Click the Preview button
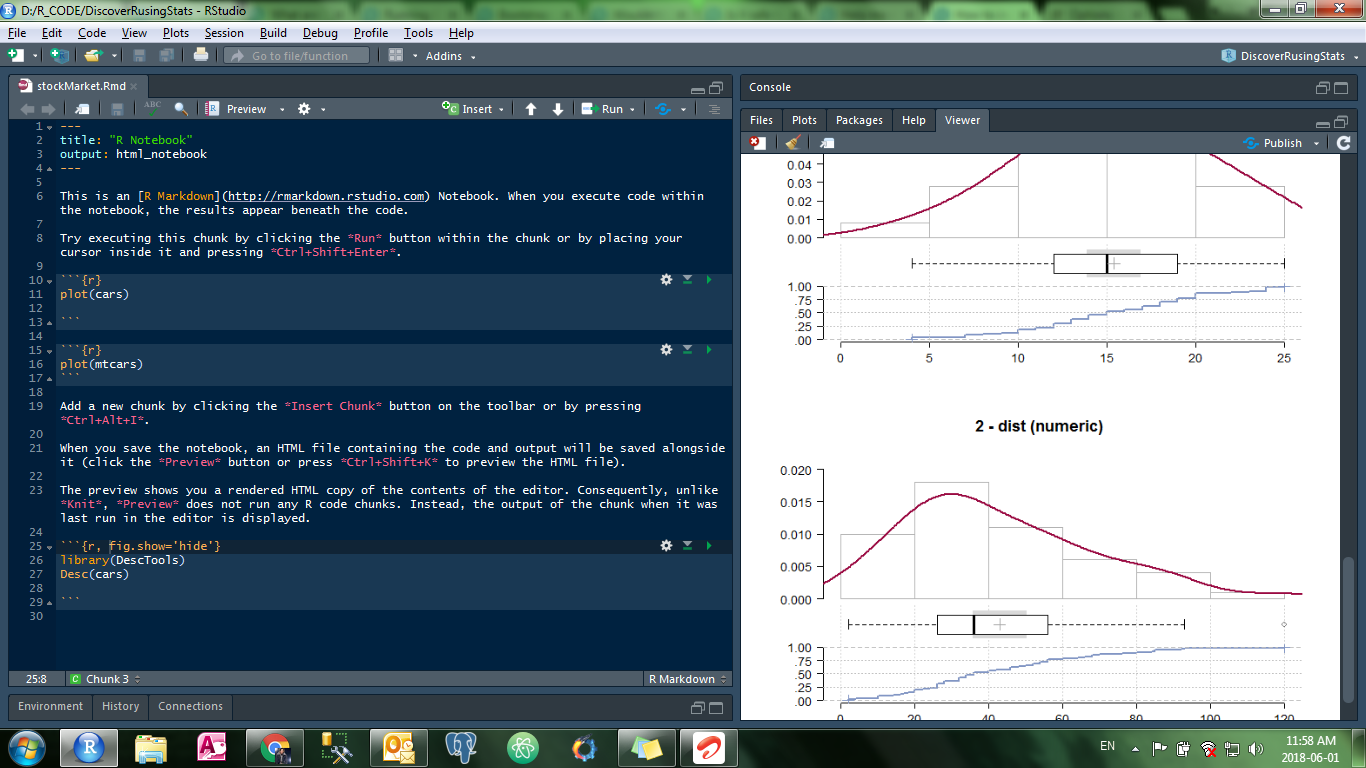The height and width of the screenshot is (768, 1366). point(236,109)
